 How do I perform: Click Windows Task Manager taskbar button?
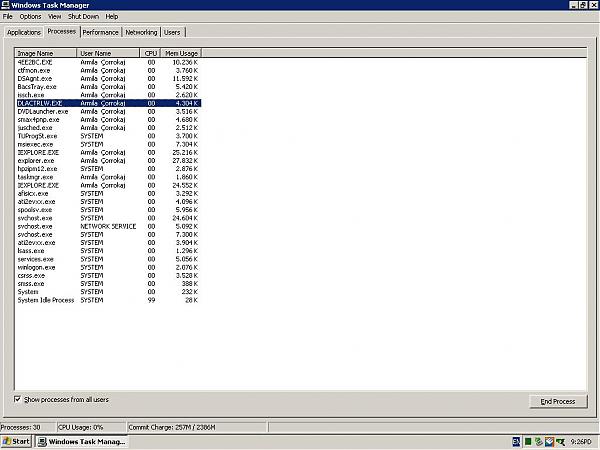(82, 442)
